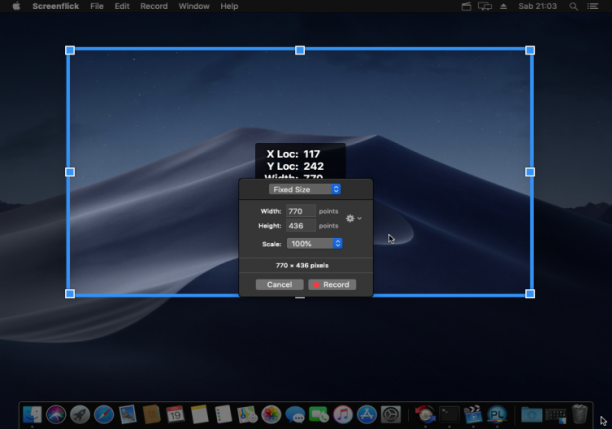Open the blue Downloads folder in Dock
The image size is (612, 429).
(532, 414)
